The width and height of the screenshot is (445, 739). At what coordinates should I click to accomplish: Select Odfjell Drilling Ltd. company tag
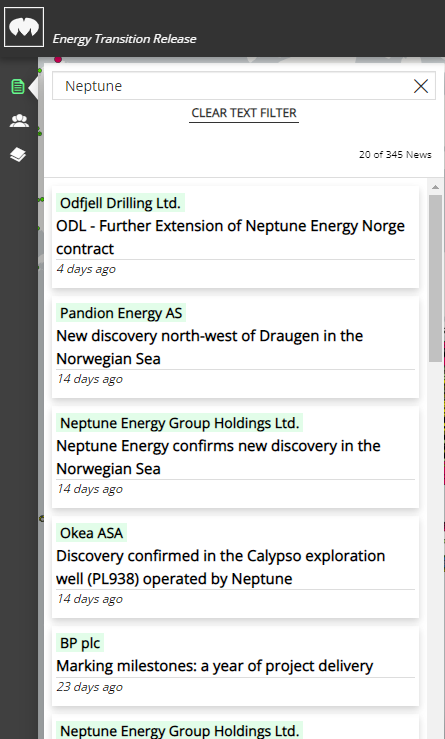[120, 203]
